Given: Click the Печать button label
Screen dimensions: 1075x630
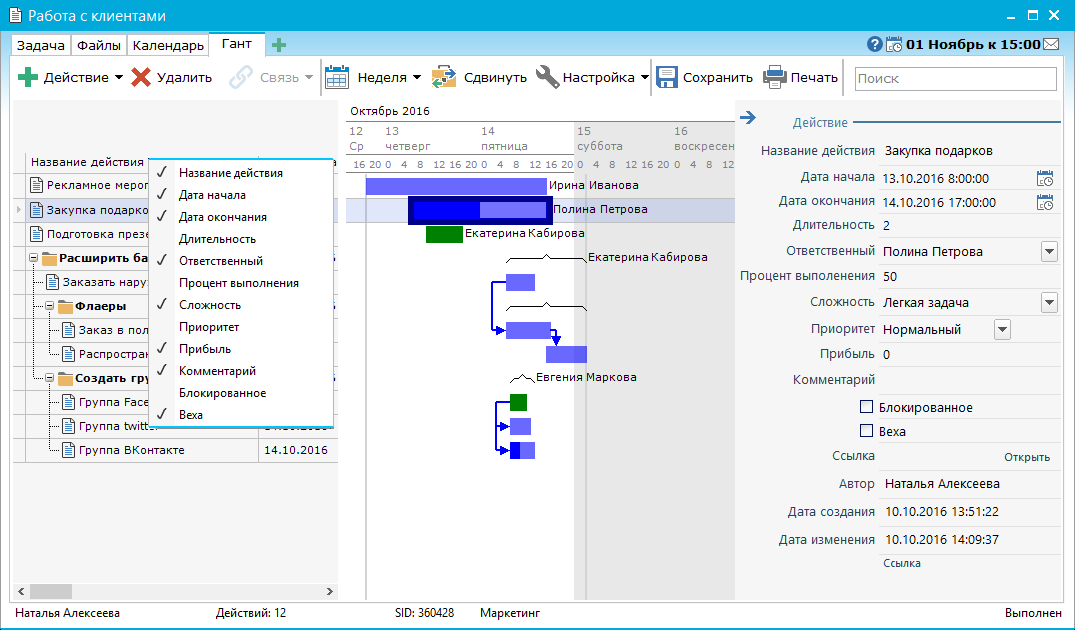Looking at the screenshot, I should 814,77.
